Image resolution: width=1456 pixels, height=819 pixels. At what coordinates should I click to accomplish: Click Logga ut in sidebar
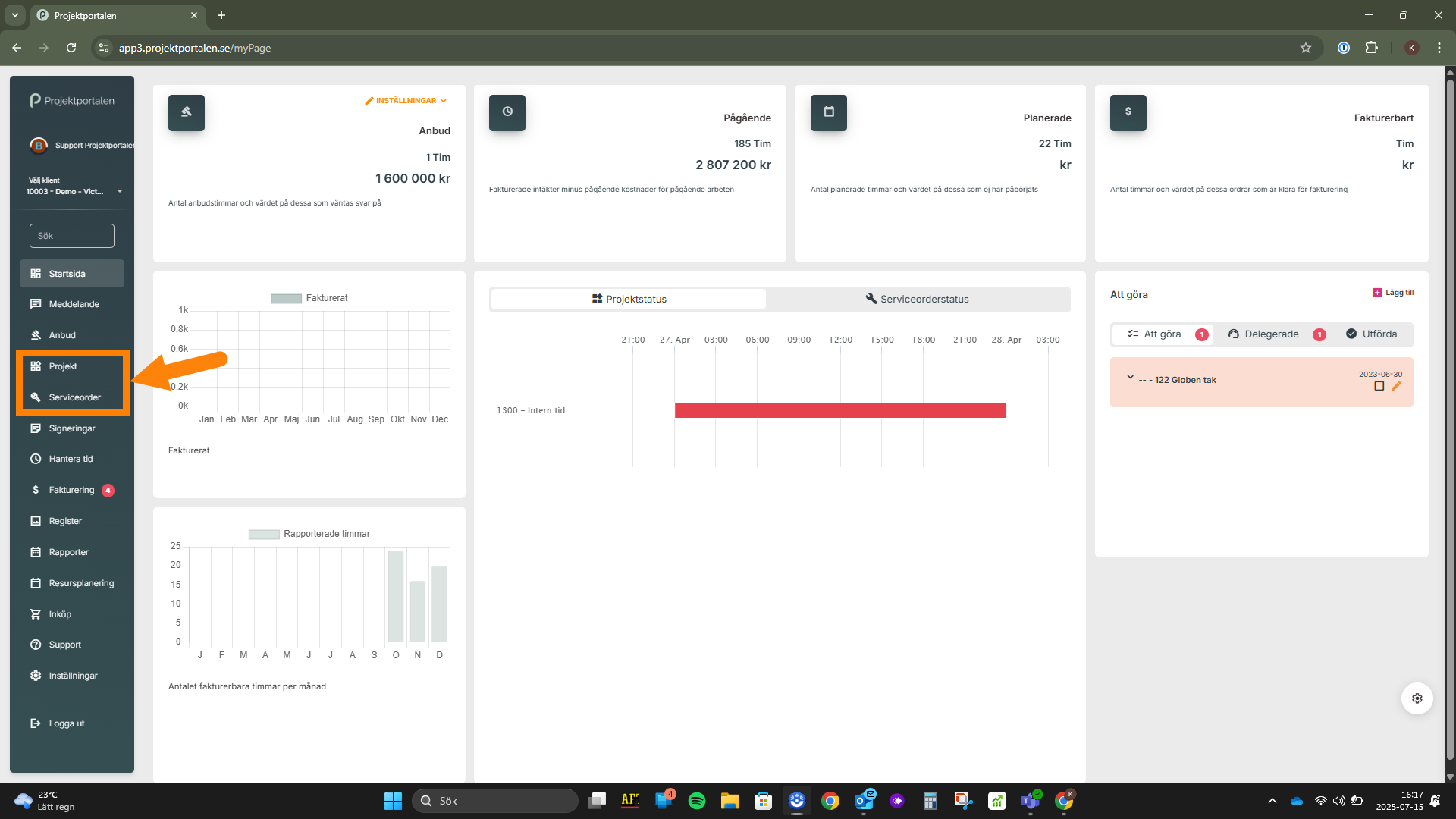pos(66,723)
